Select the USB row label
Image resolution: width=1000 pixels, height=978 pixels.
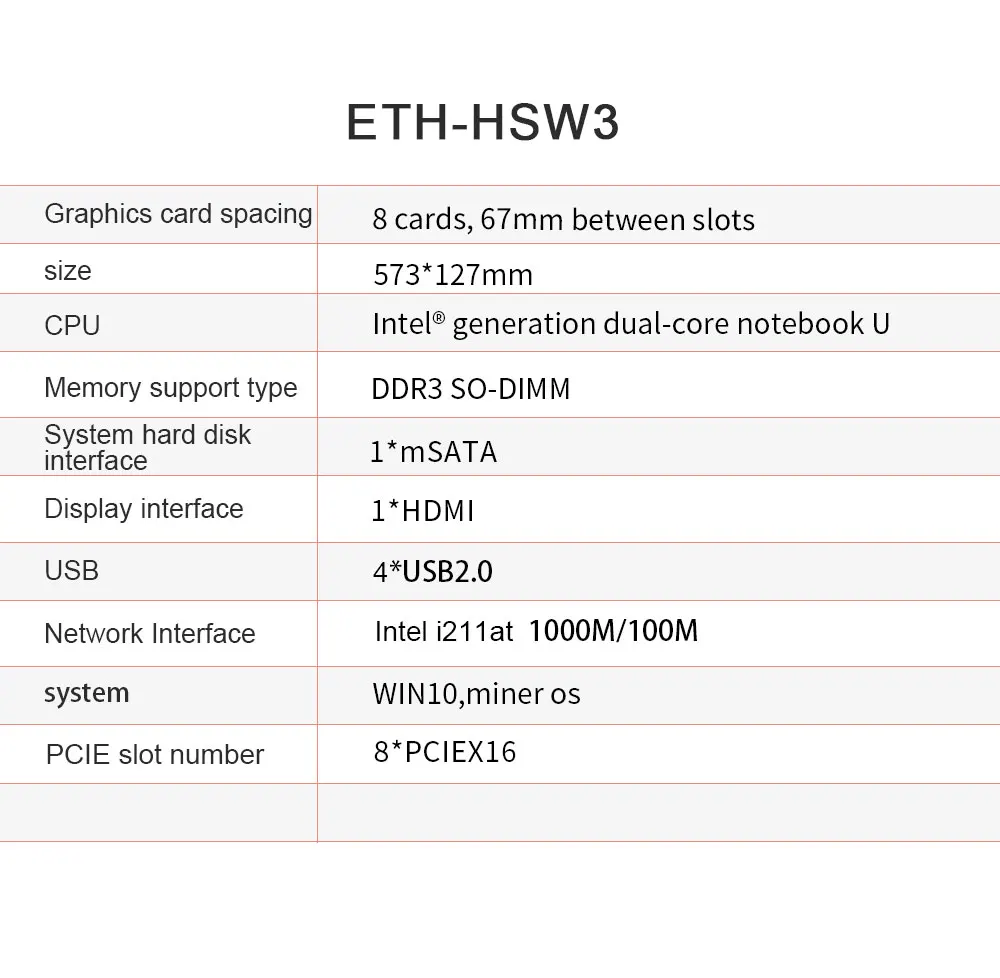click(x=71, y=571)
